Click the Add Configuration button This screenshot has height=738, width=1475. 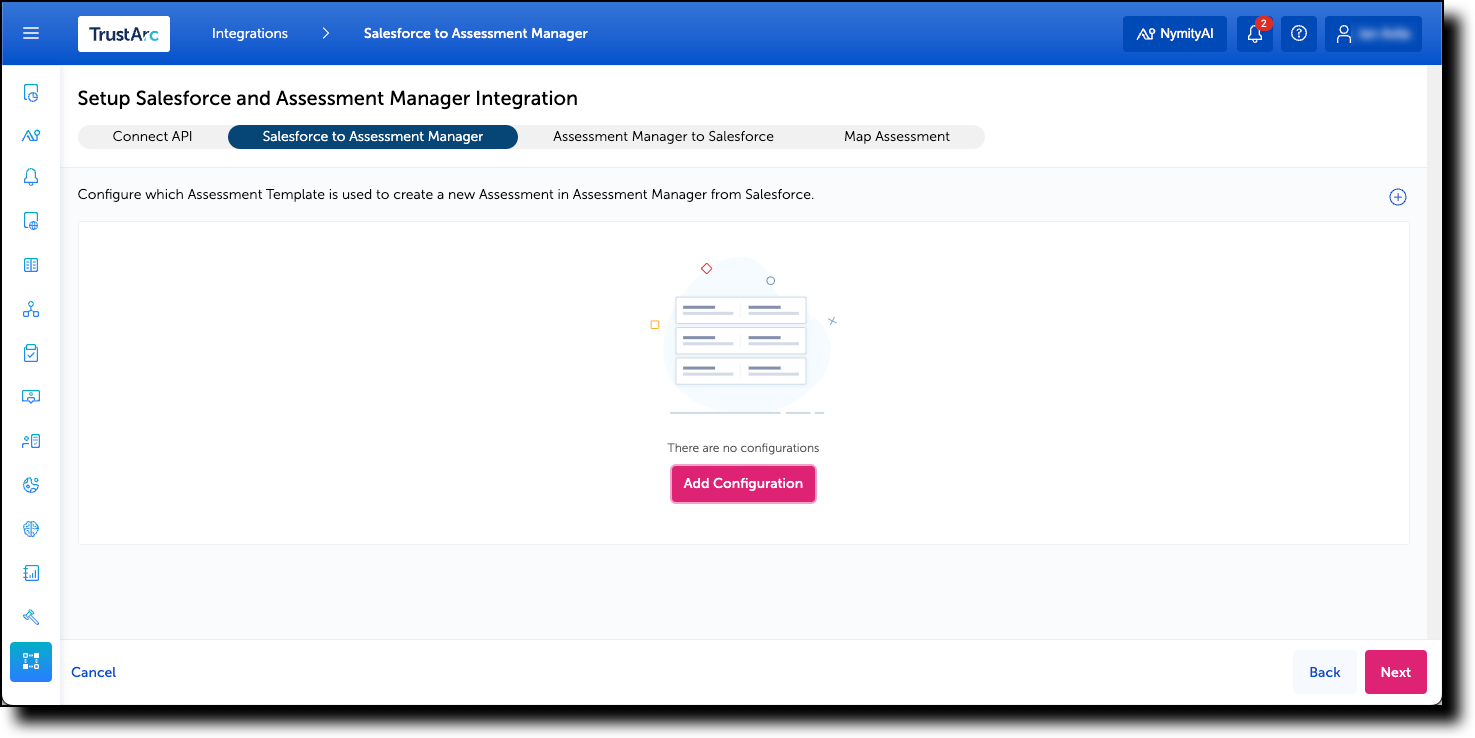743,484
